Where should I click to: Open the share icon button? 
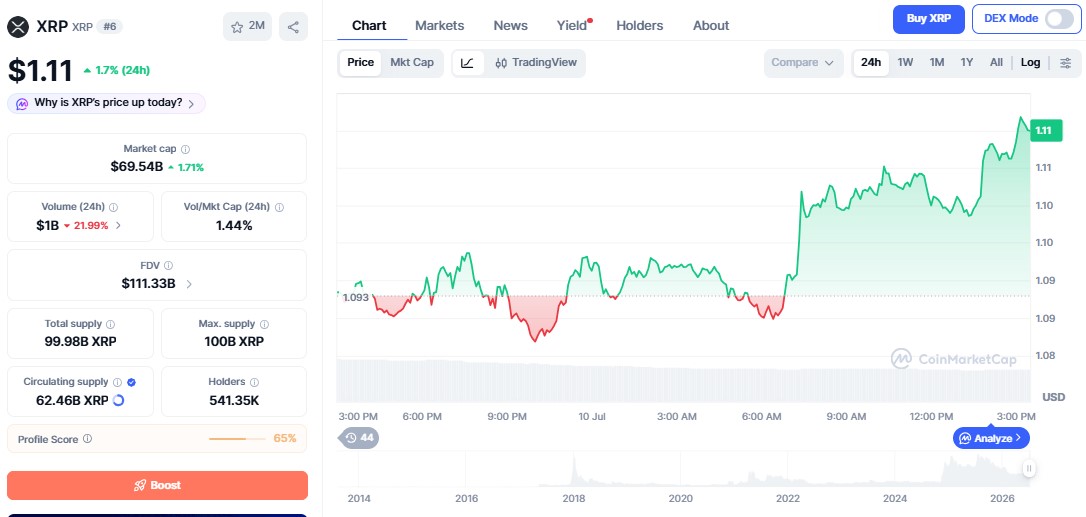coord(293,27)
